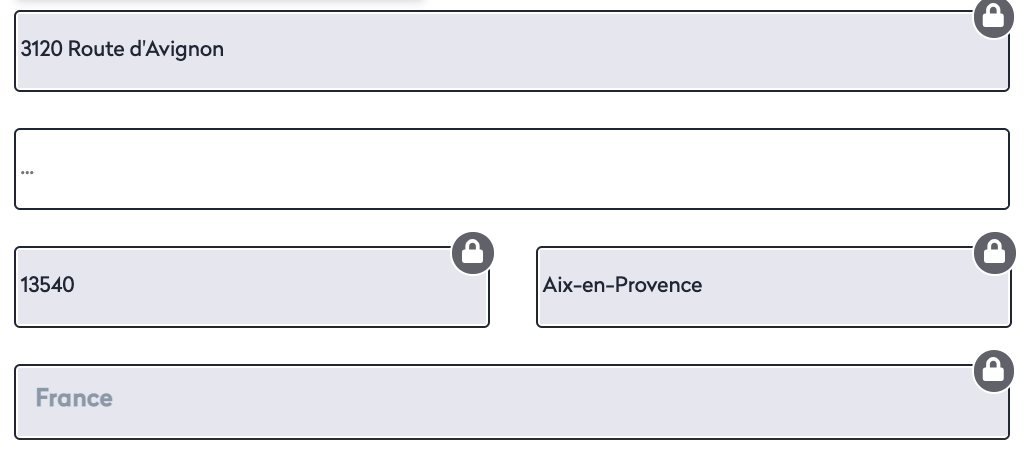Unlock the locked postal code input
Image resolution: width=1034 pixels, height=458 pixels.
pos(473,253)
